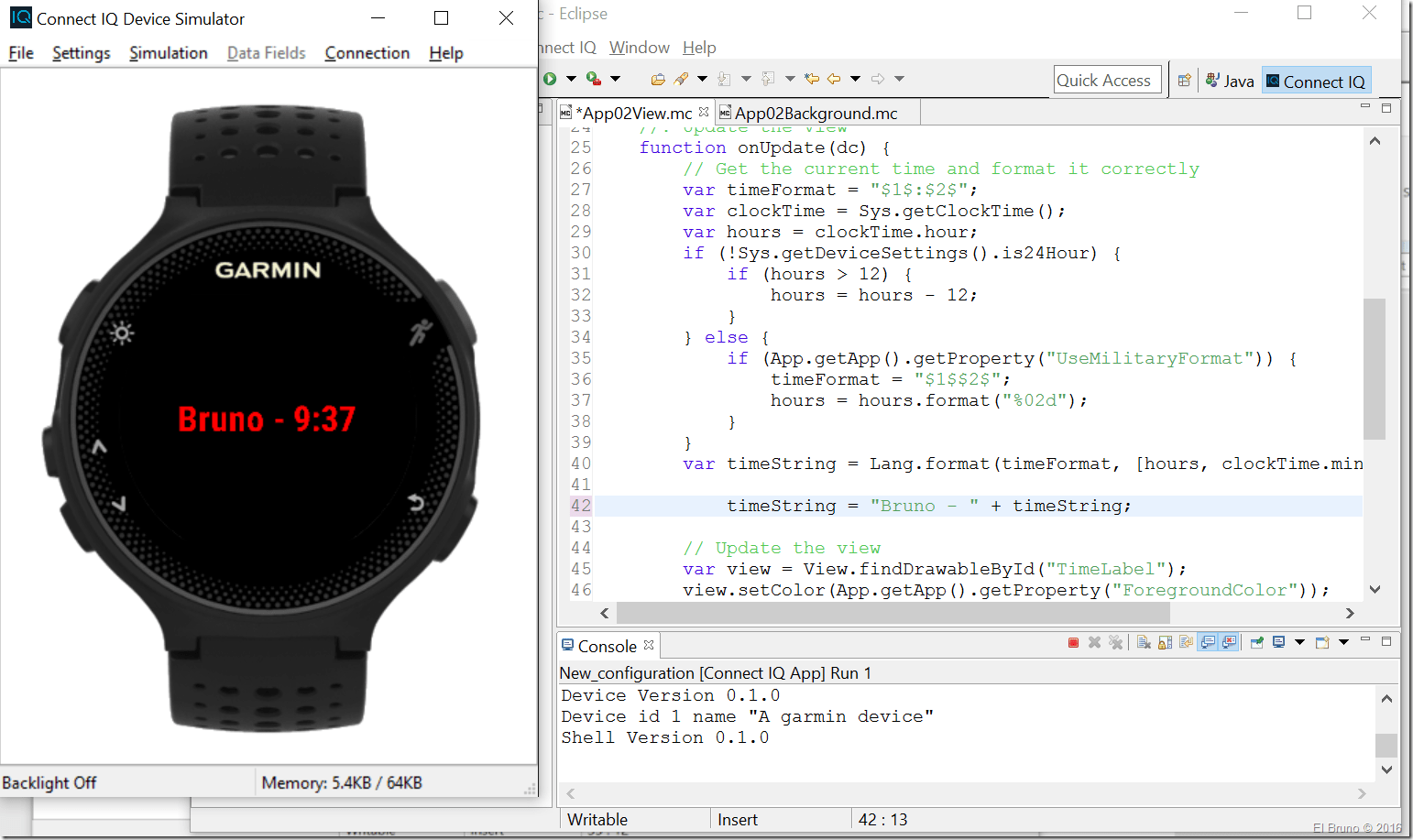Terminate the running console process
Image resolution: width=1413 pixels, height=840 pixels.
(x=1073, y=643)
